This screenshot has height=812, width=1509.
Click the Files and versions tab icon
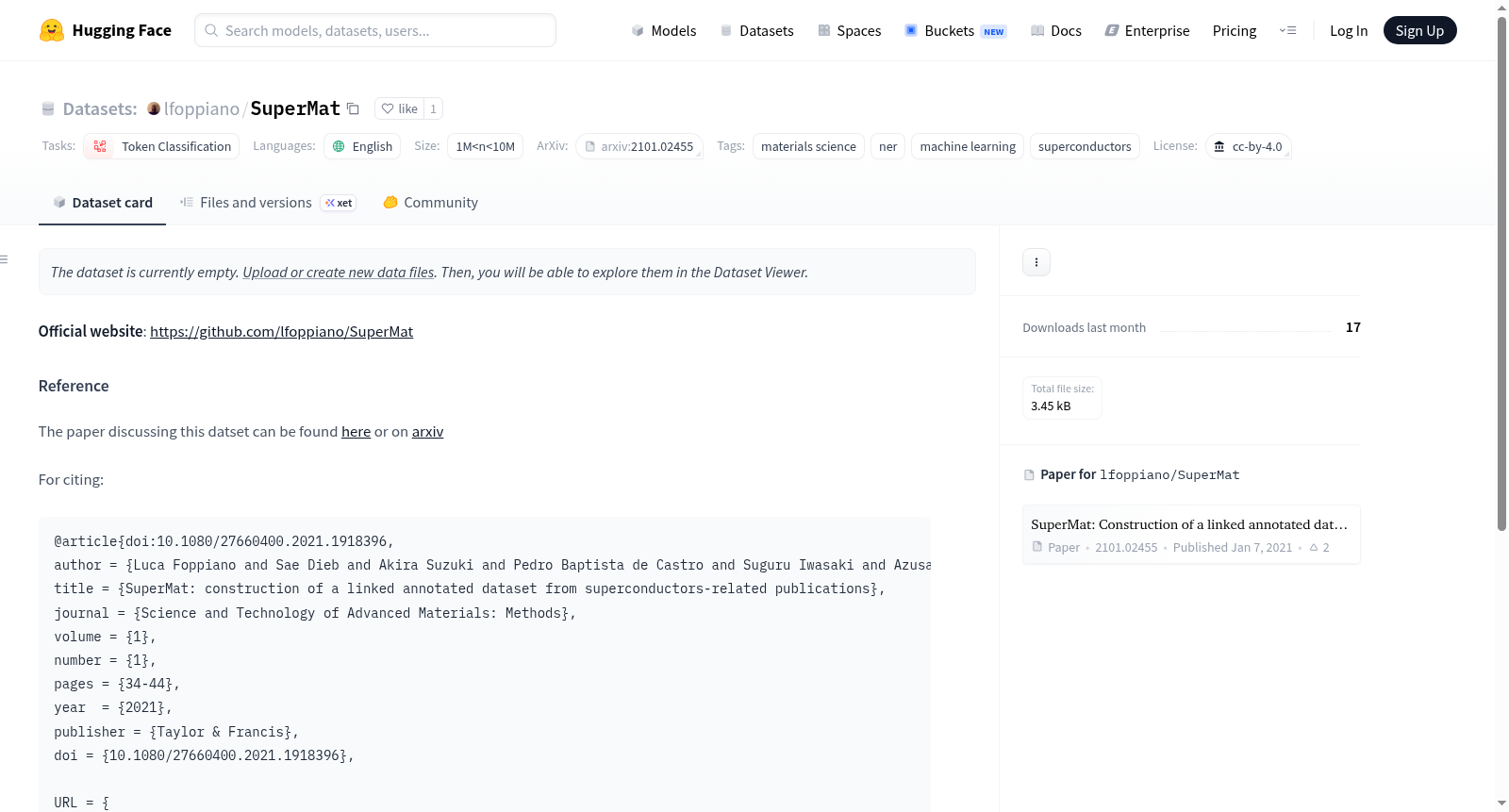[187, 202]
